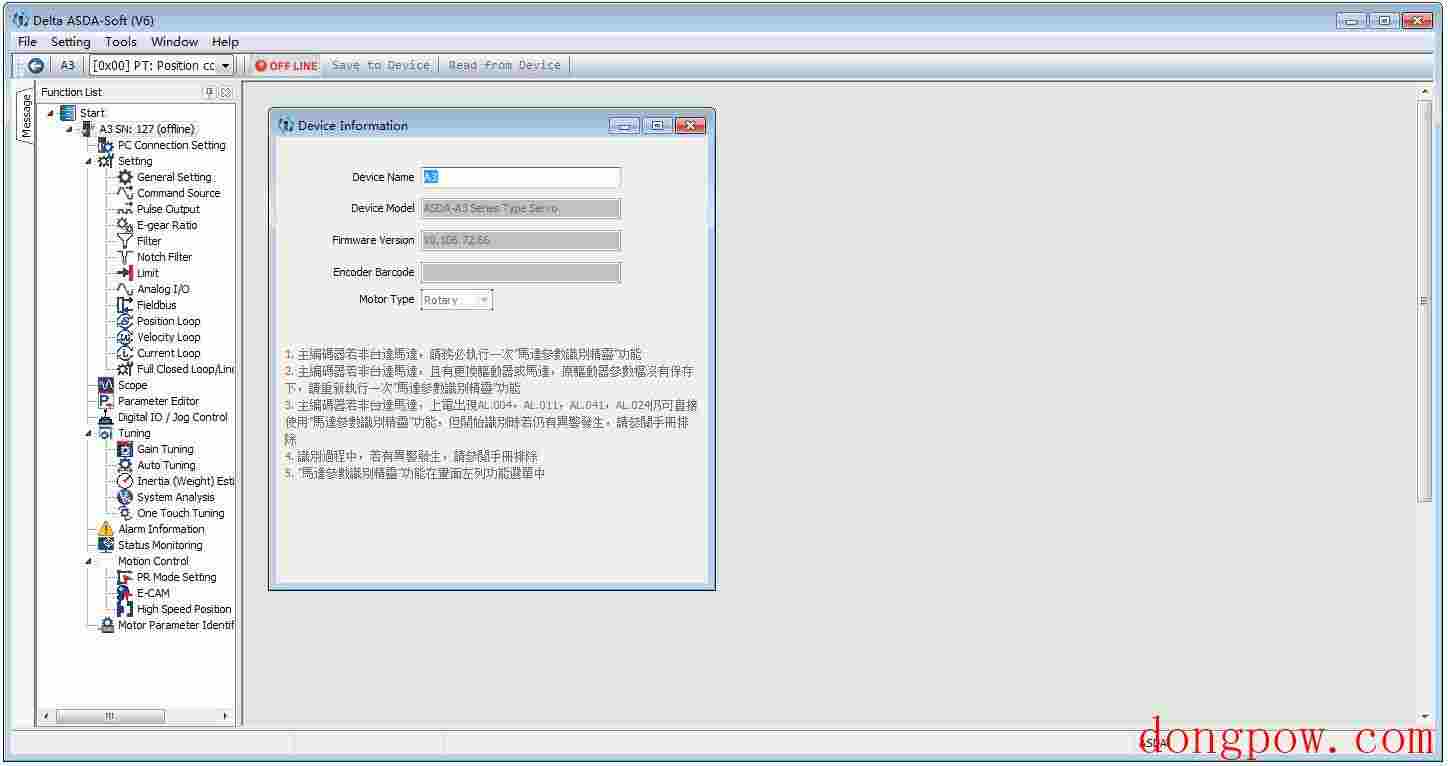Click the Device Model field
Screen dimensions: 1448x766
point(521,209)
